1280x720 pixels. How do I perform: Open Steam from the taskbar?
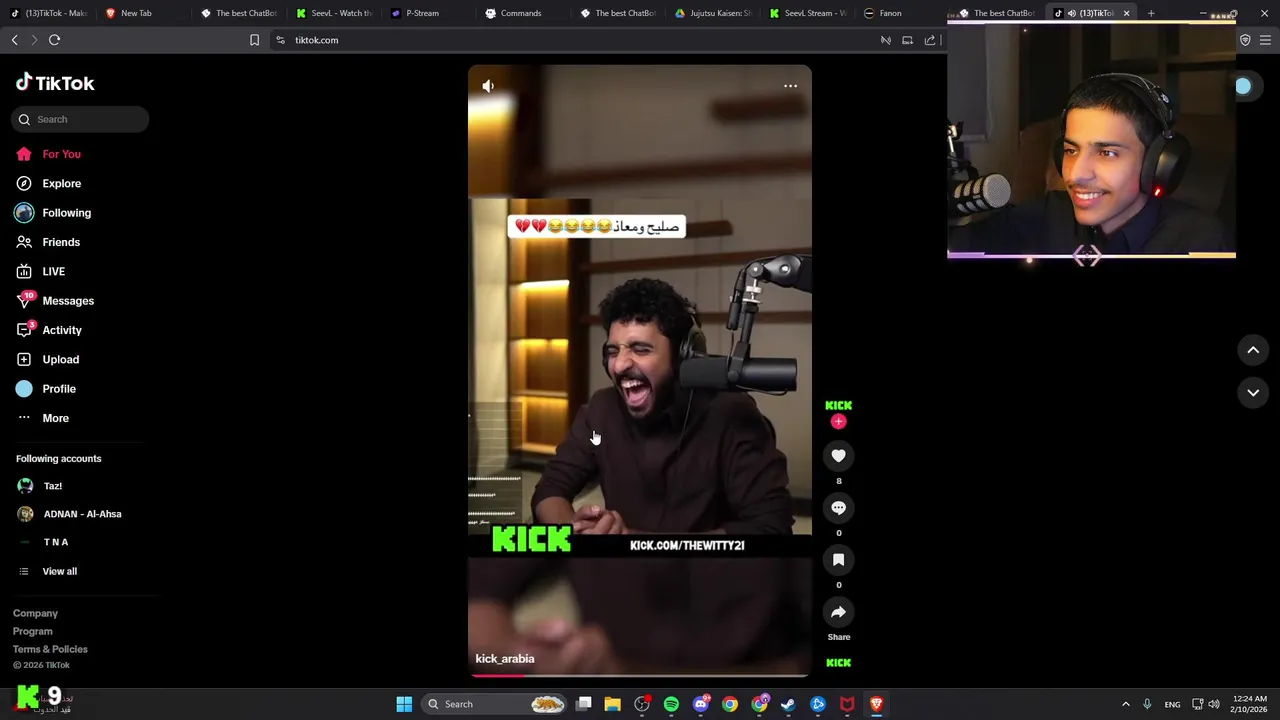(x=788, y=704)
